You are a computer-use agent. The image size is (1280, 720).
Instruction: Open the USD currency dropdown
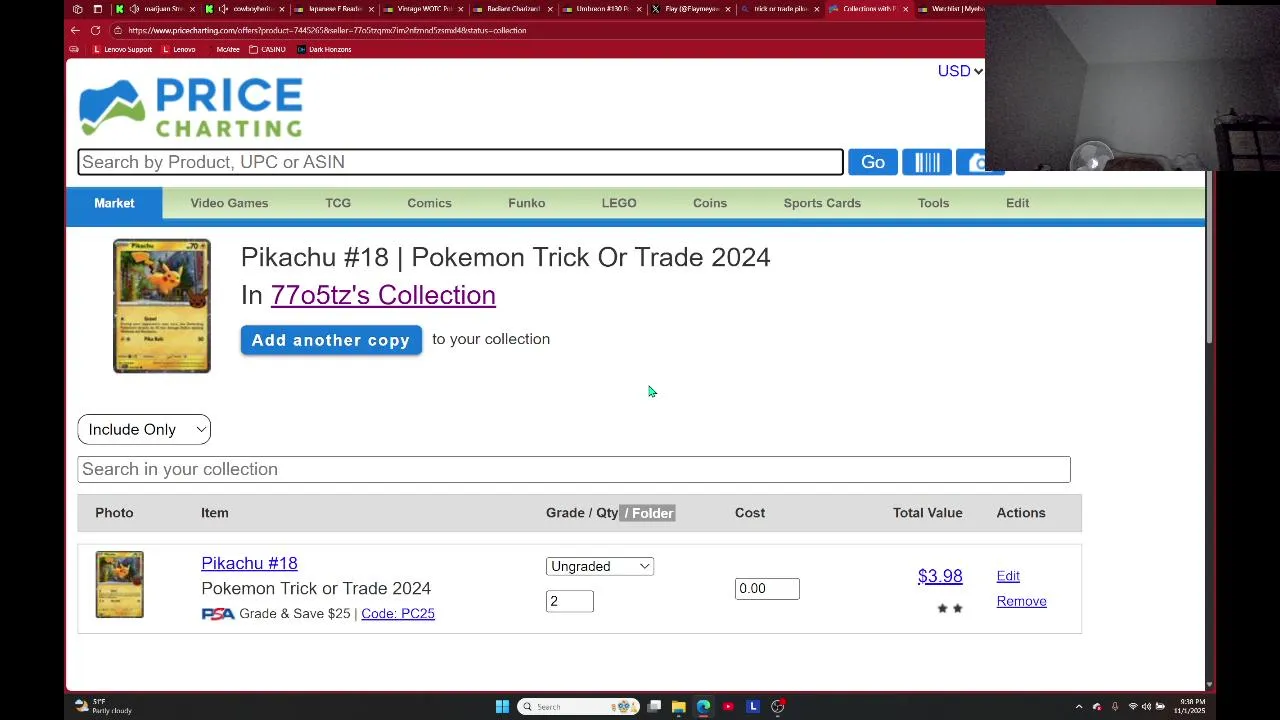click(x=960, y=71)
